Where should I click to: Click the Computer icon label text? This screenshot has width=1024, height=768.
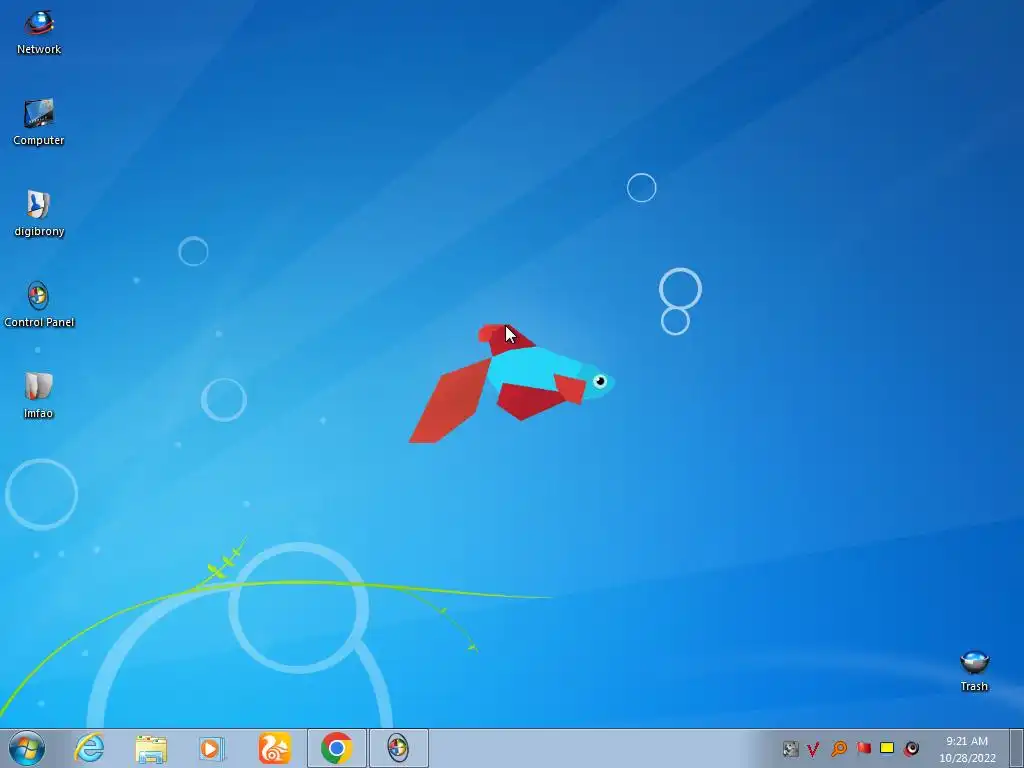39,140
